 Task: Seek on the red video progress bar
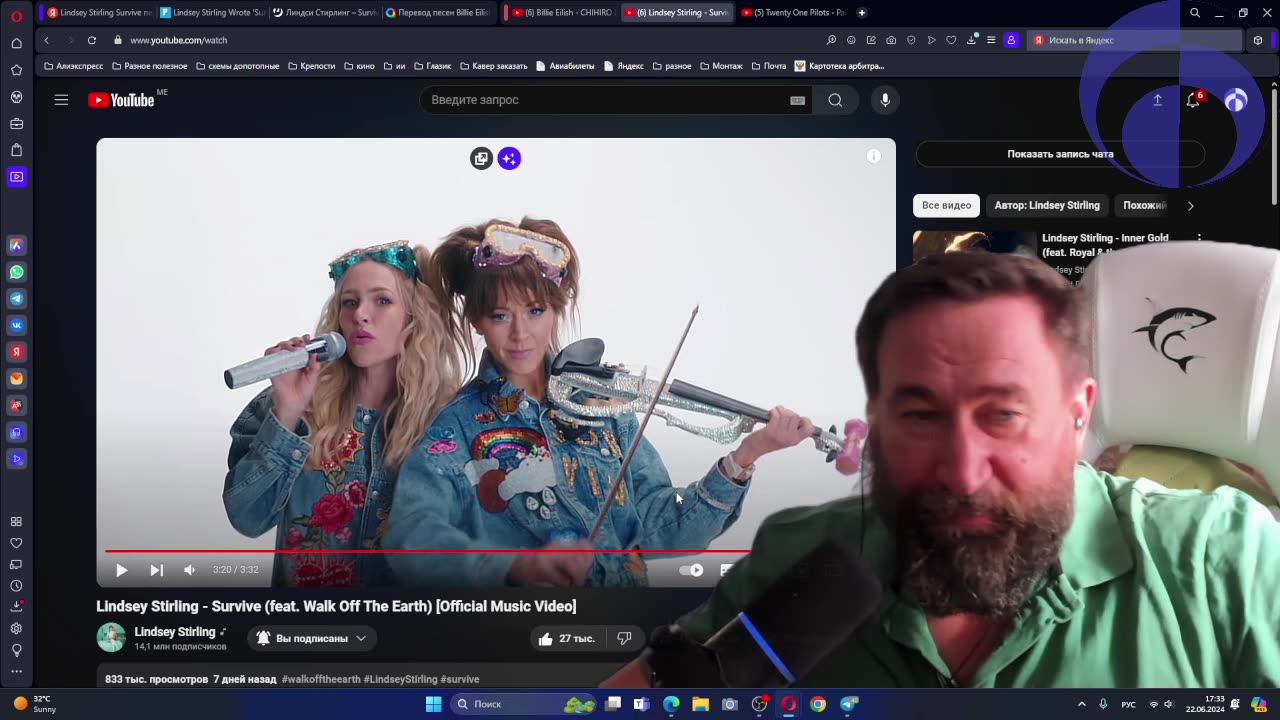pos(427,551)
